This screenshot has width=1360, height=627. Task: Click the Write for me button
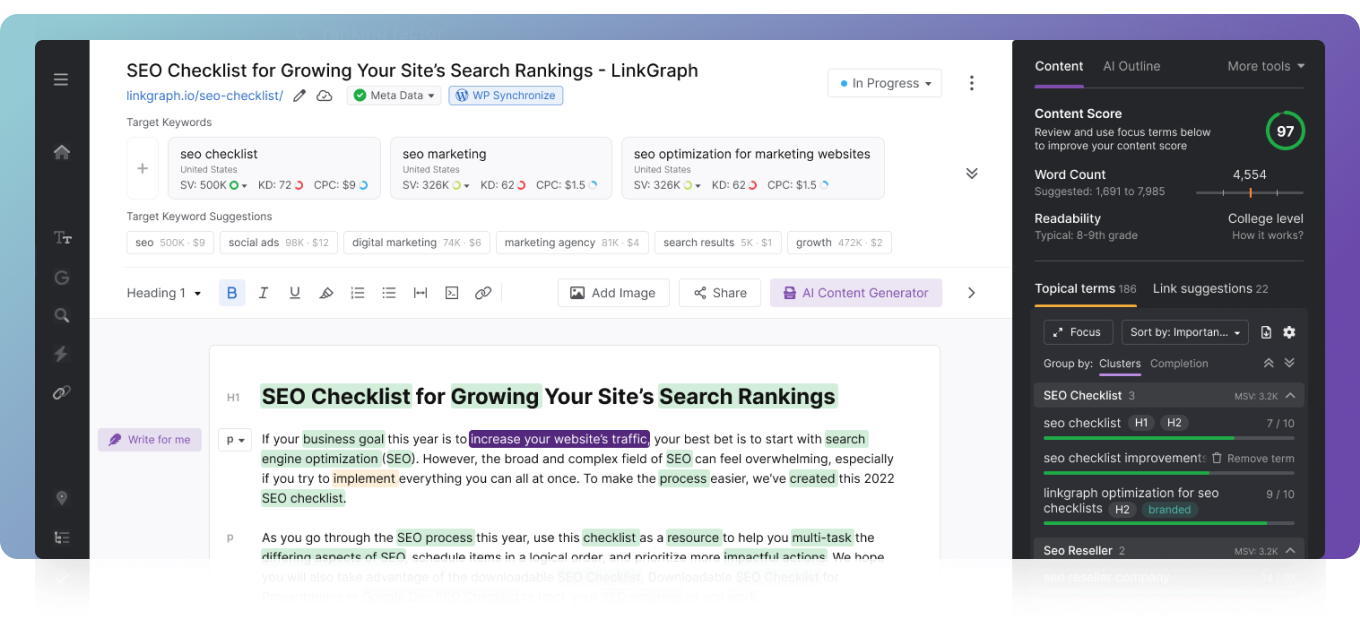click(150, 440)
